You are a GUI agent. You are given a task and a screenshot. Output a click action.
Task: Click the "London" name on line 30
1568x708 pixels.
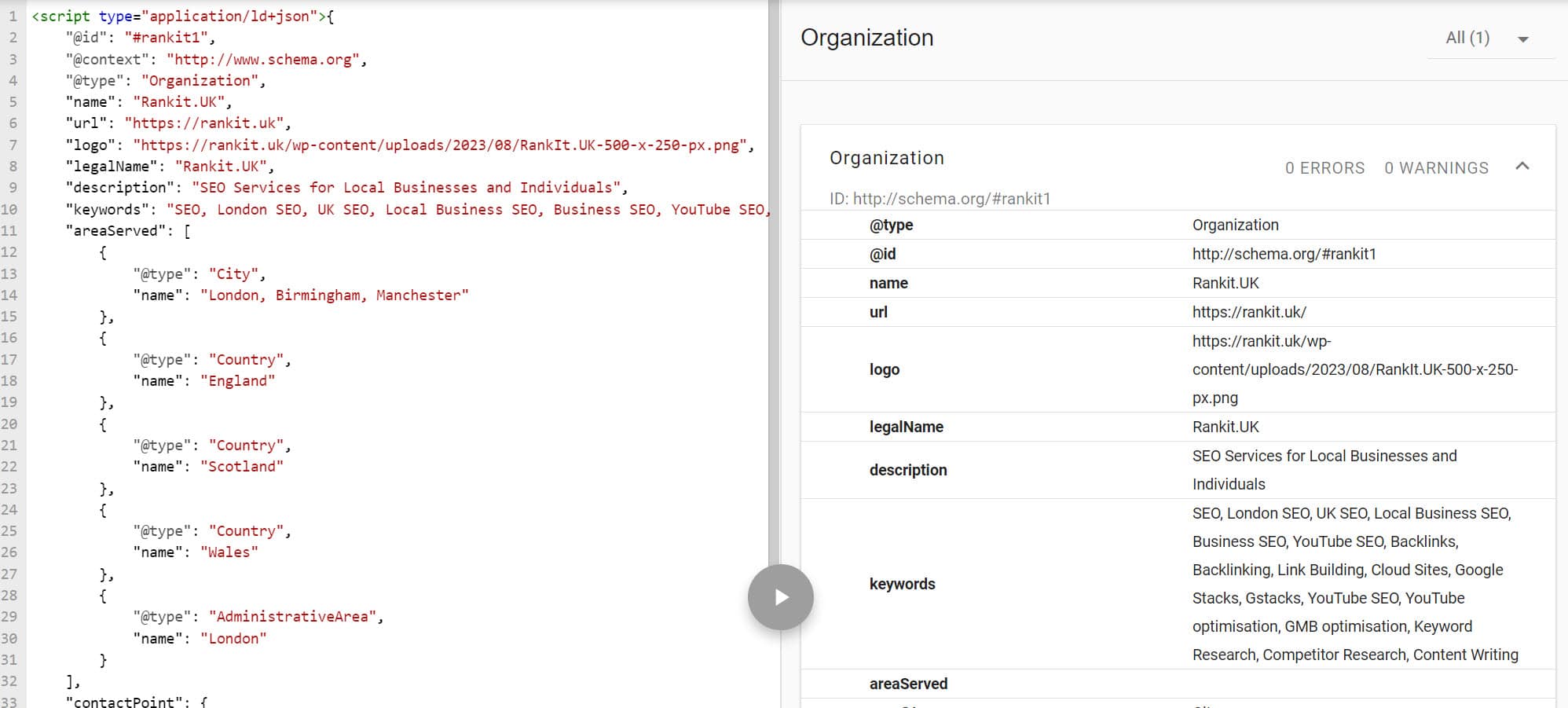coord(233,638)
